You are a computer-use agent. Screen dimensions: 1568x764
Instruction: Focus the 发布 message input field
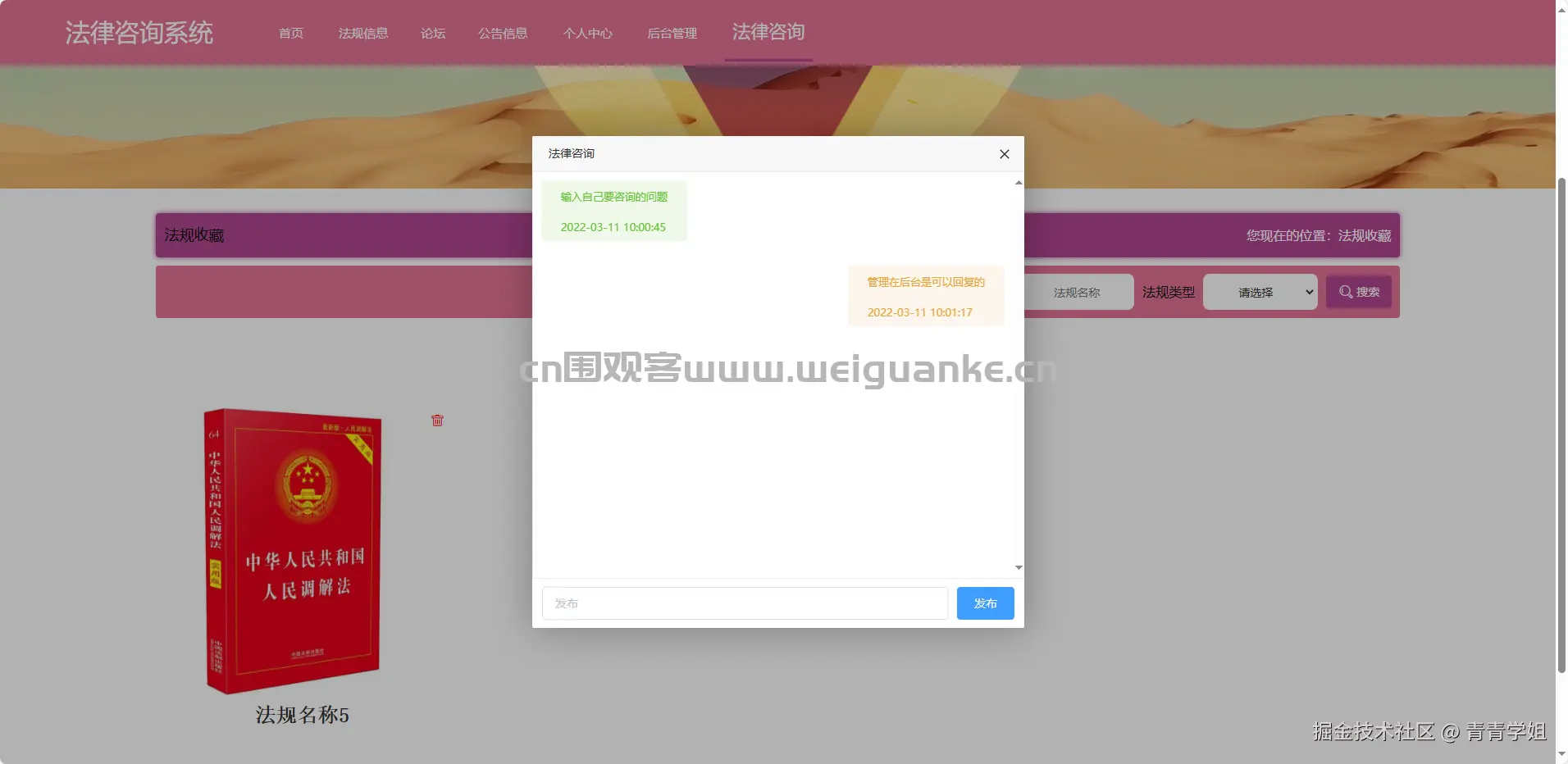pyautogui.click(x=745, y=603)
